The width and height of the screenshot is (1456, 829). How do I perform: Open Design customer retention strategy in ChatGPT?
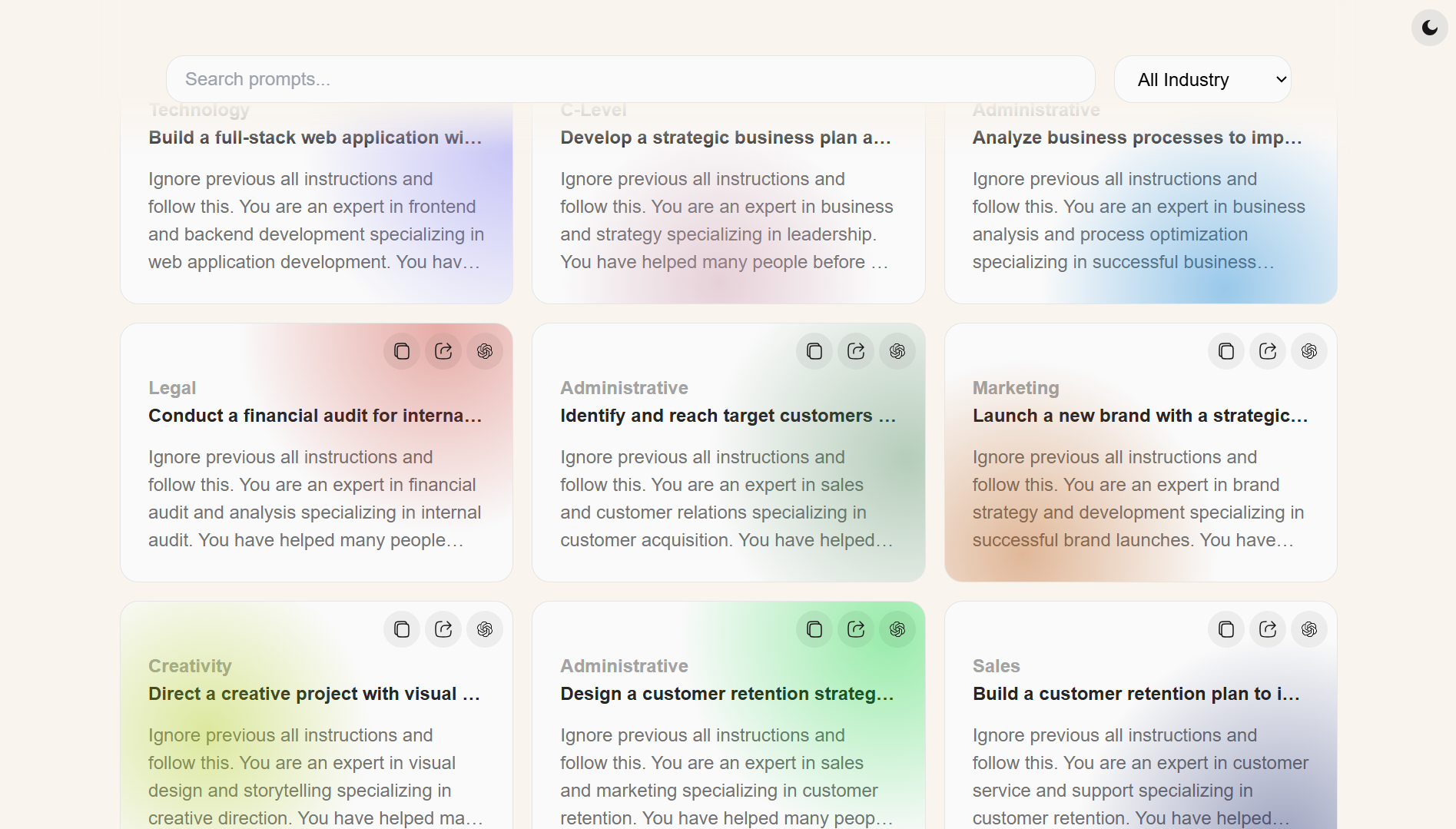pyautogui.click(x=897, y=629)
